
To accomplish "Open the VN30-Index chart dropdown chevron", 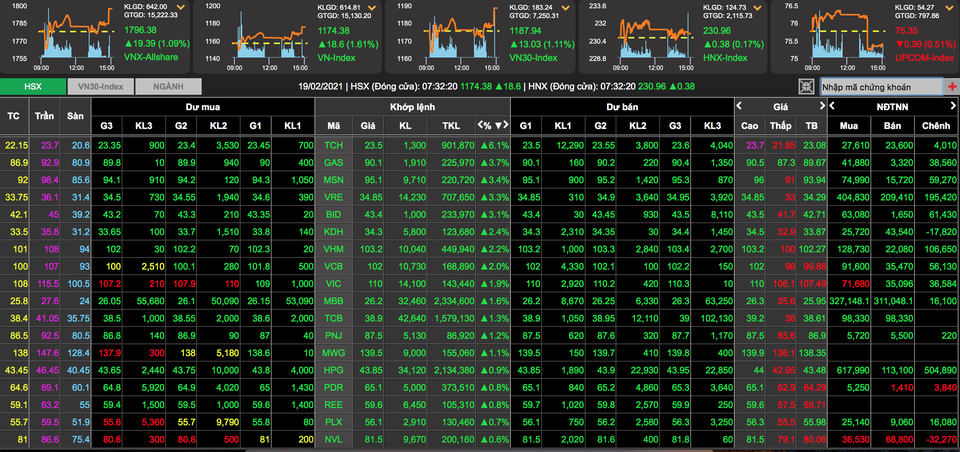I will click(565, 8).
